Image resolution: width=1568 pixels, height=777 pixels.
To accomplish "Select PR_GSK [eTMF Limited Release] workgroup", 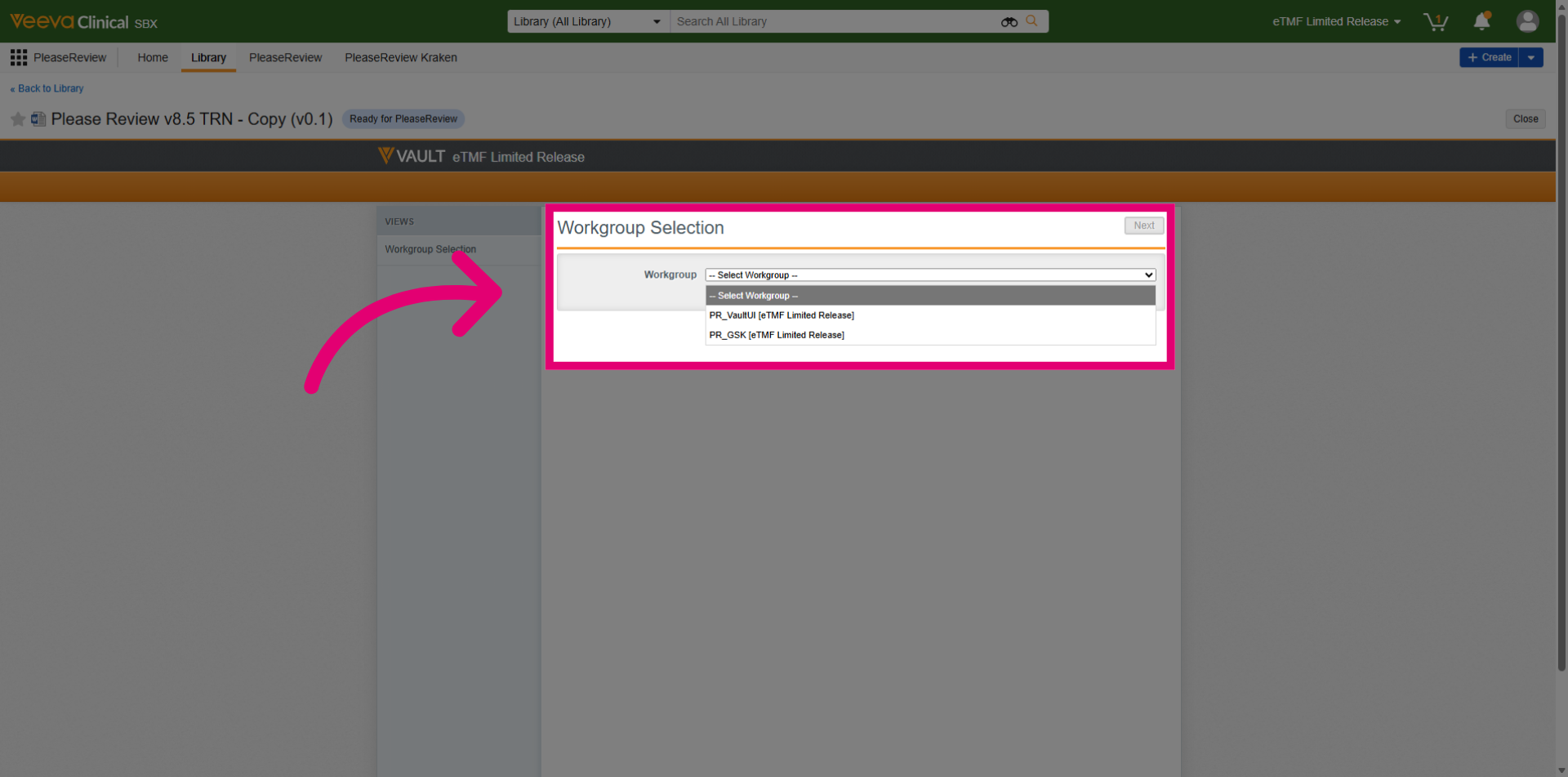I will pyautogui.click(x=930, y=335).
